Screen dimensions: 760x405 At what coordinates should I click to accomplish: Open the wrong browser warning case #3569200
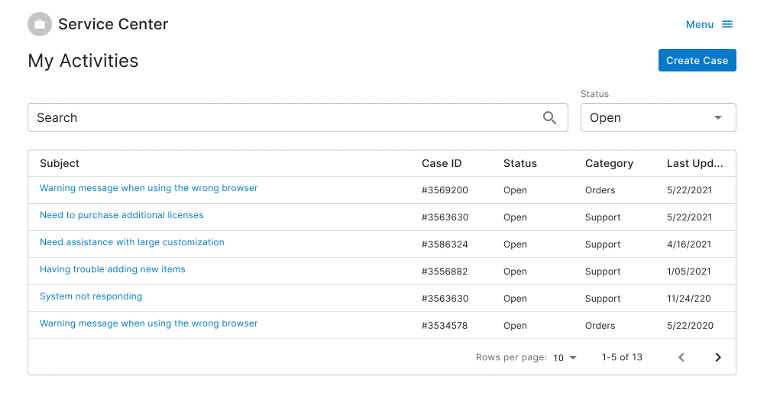click(148, 188)
